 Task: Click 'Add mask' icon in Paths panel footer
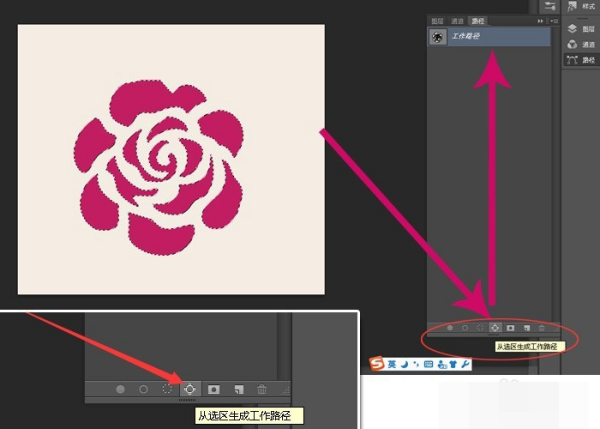pos(510,327)
